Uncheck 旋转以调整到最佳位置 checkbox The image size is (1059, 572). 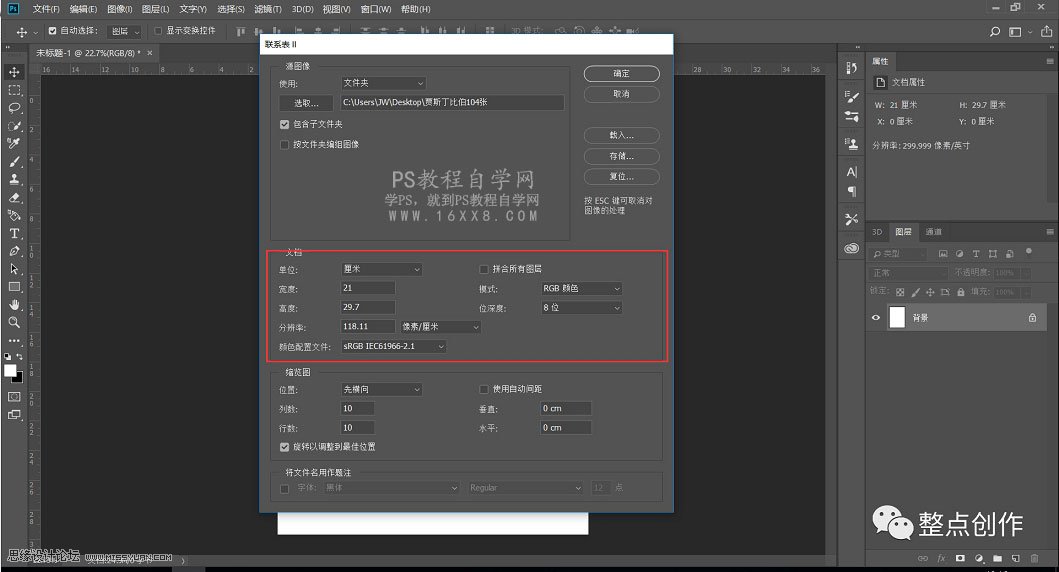tap(284, 447)
